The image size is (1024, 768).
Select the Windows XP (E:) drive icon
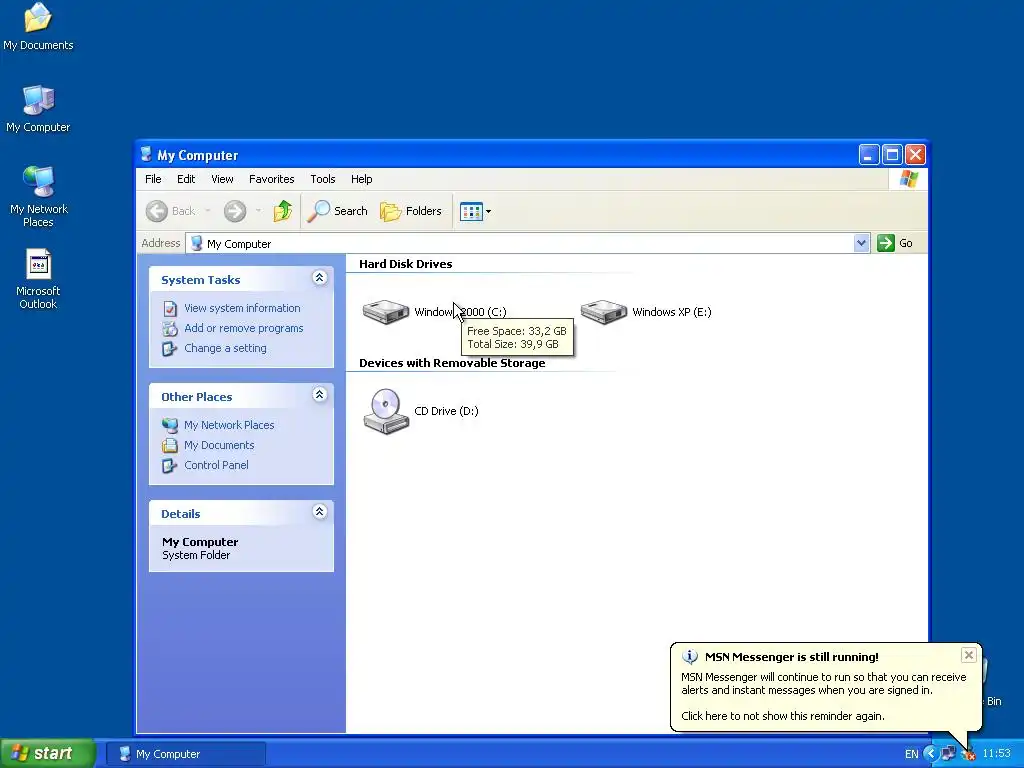tap(604, 312)
